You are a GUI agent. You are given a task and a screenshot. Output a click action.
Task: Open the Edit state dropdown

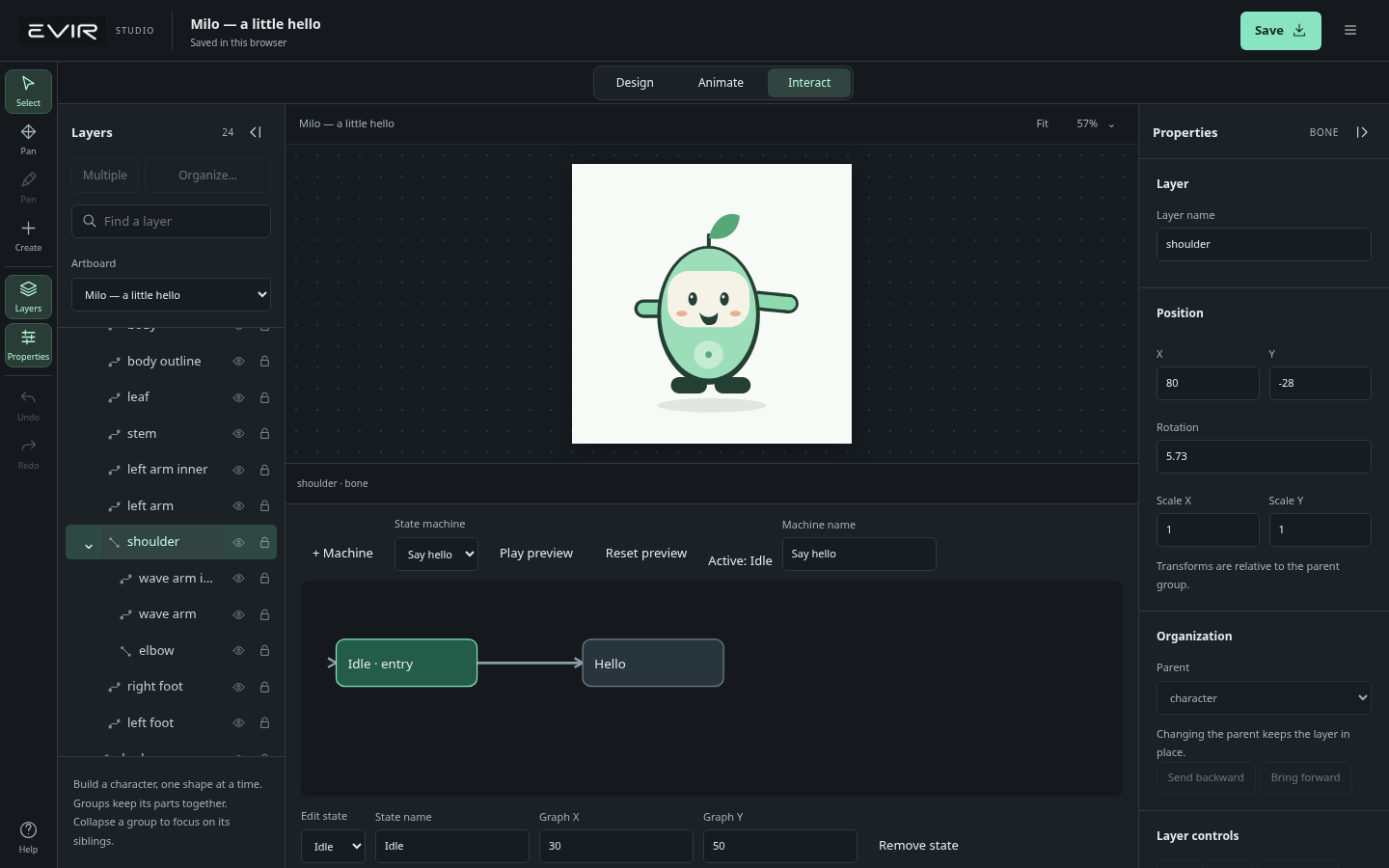coord(333,847)
